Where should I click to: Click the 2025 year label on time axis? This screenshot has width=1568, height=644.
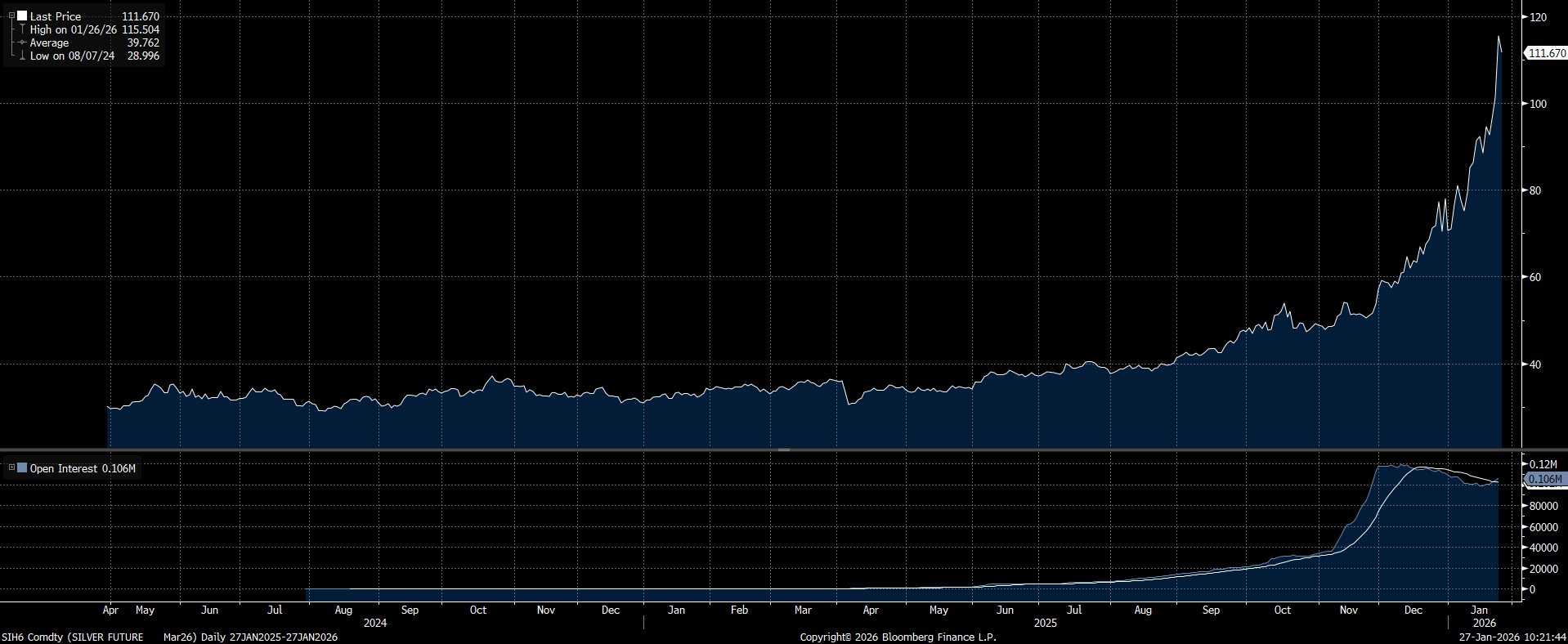(x=1045, y=623)
